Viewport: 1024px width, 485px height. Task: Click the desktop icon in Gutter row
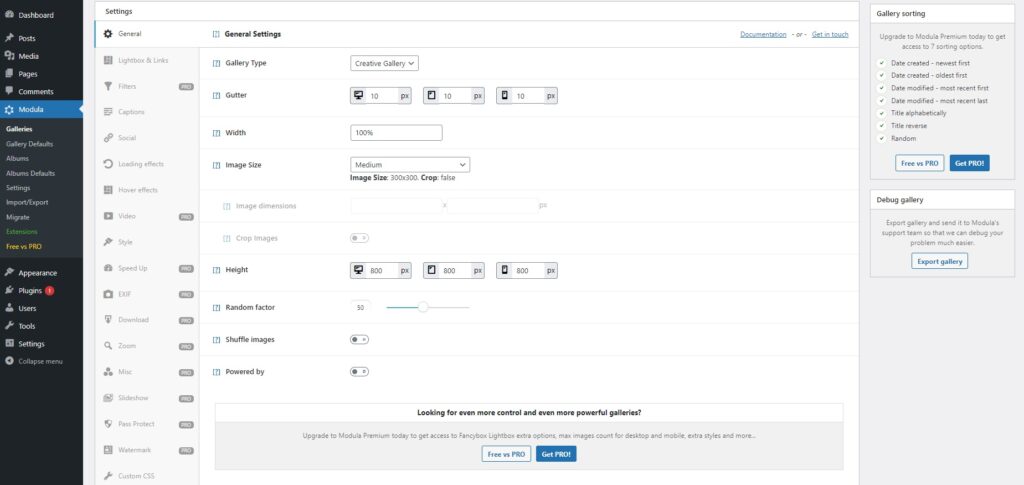(359, 96)
